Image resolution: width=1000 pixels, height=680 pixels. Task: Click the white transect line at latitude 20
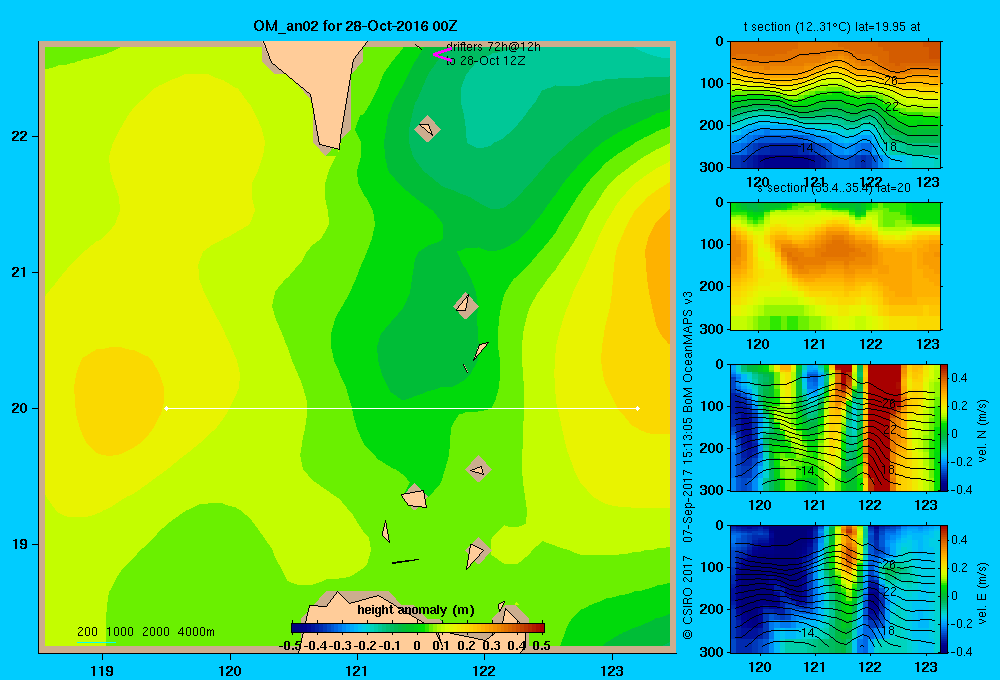coord(402,408)
